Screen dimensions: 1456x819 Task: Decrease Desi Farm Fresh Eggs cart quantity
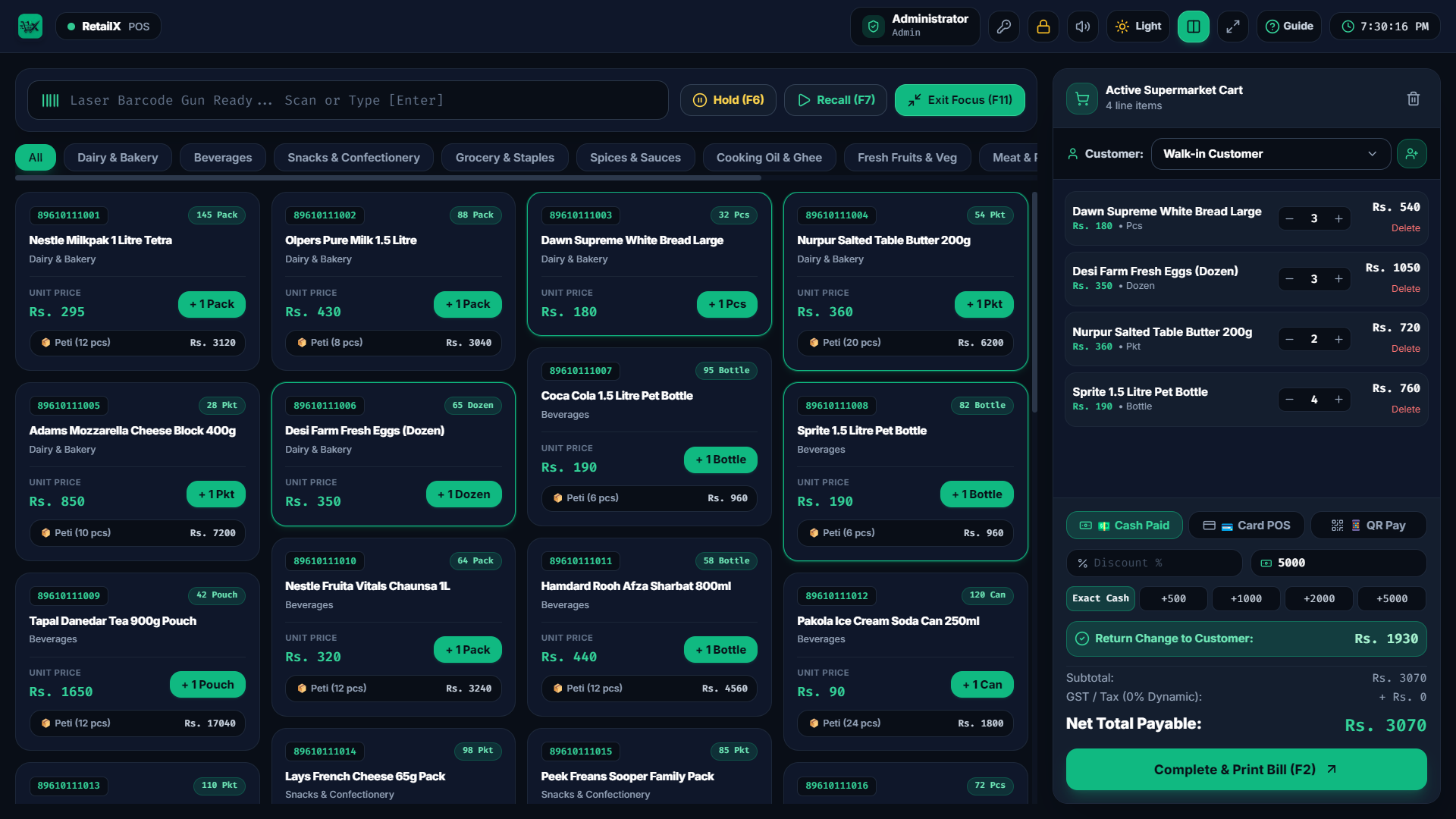pyautogui.click(x=1290, y=279)
